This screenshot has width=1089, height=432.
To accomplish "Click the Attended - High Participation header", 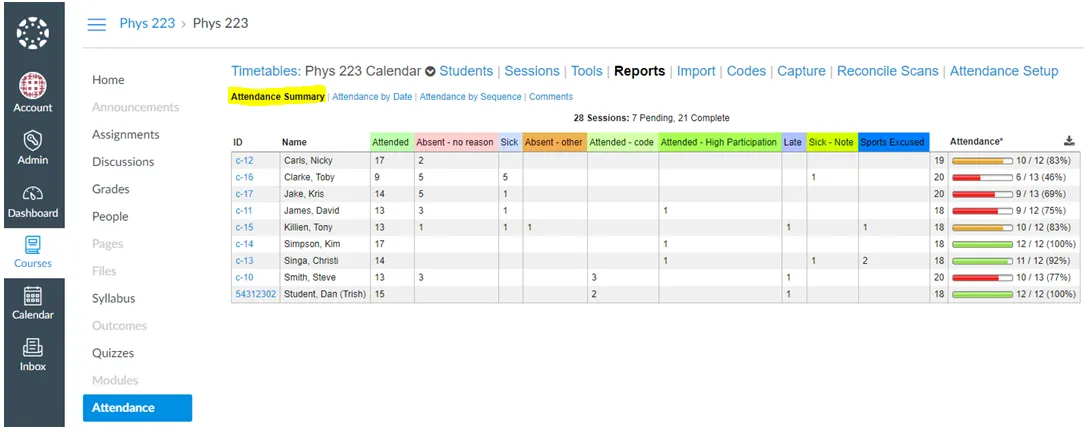I will (719, 142).
